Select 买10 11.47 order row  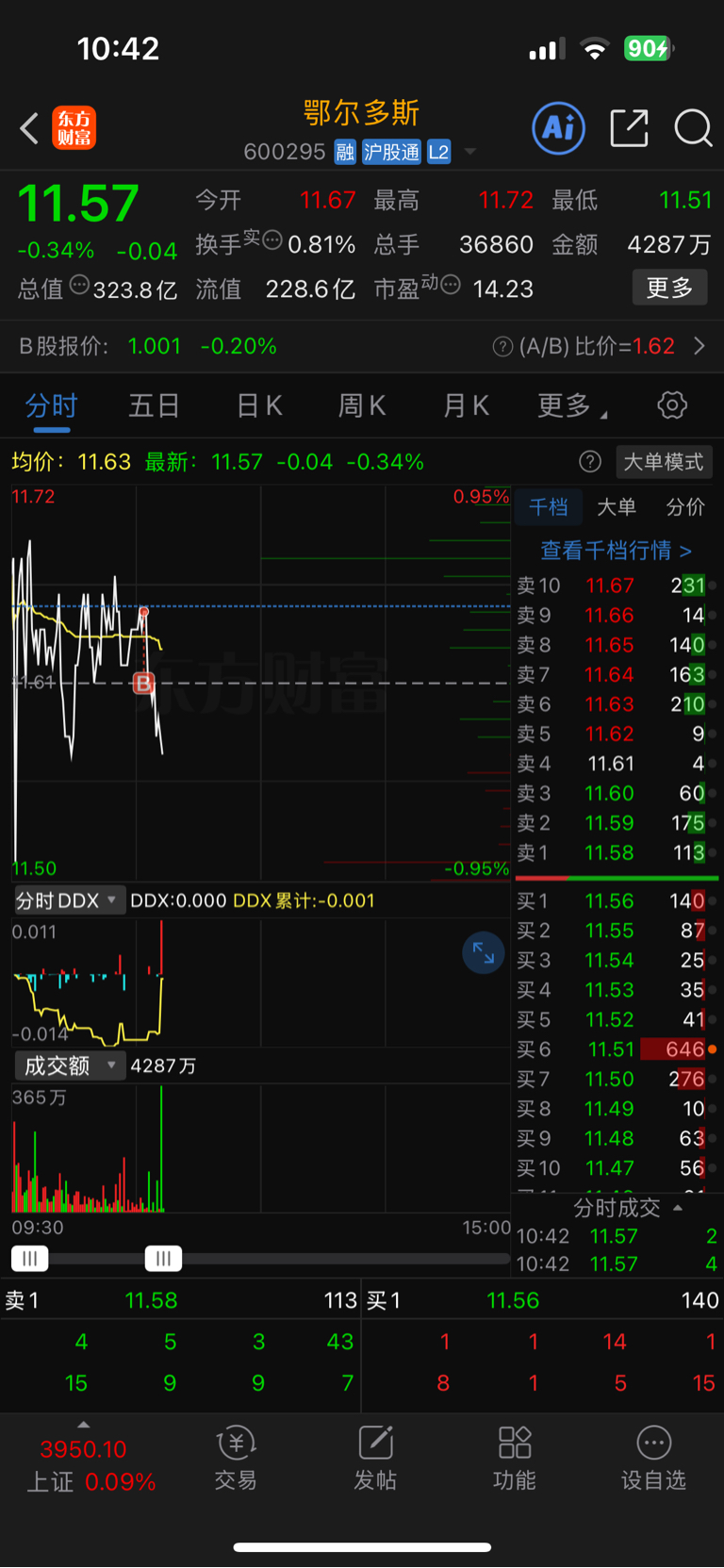pos(617,1168)
